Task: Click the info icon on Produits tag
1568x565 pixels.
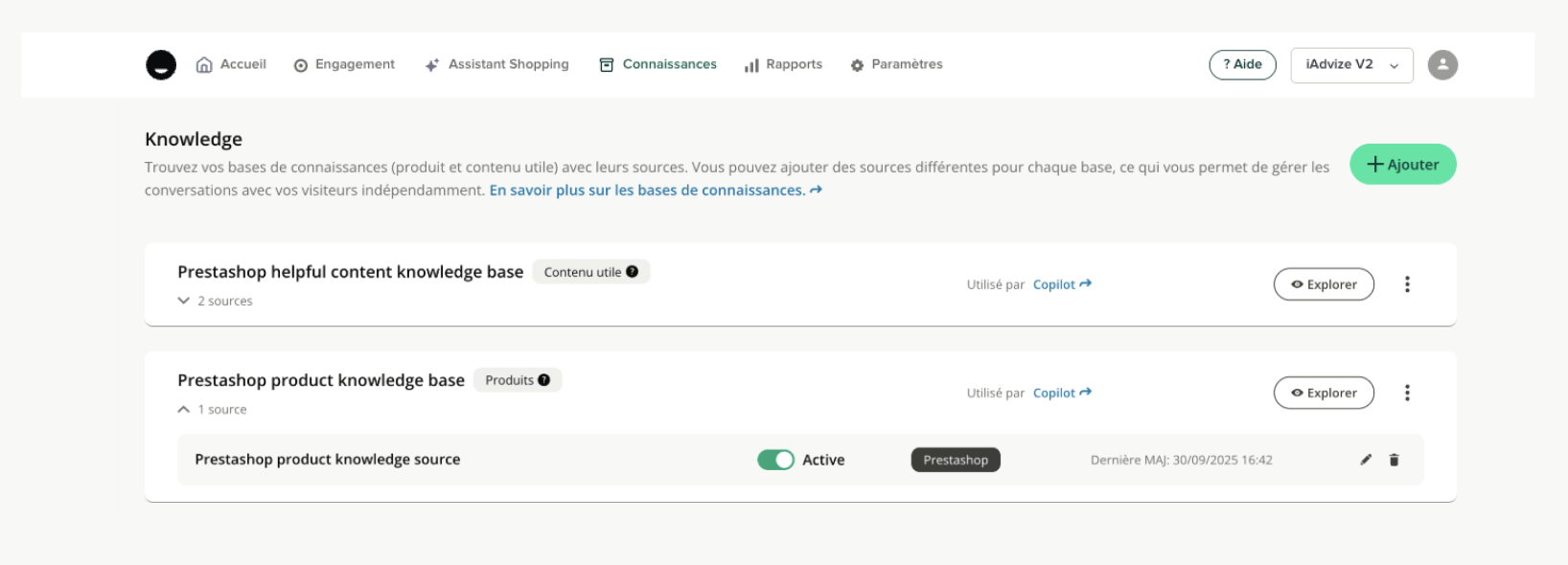Action: pyautogui.click(x=544, y=380)
